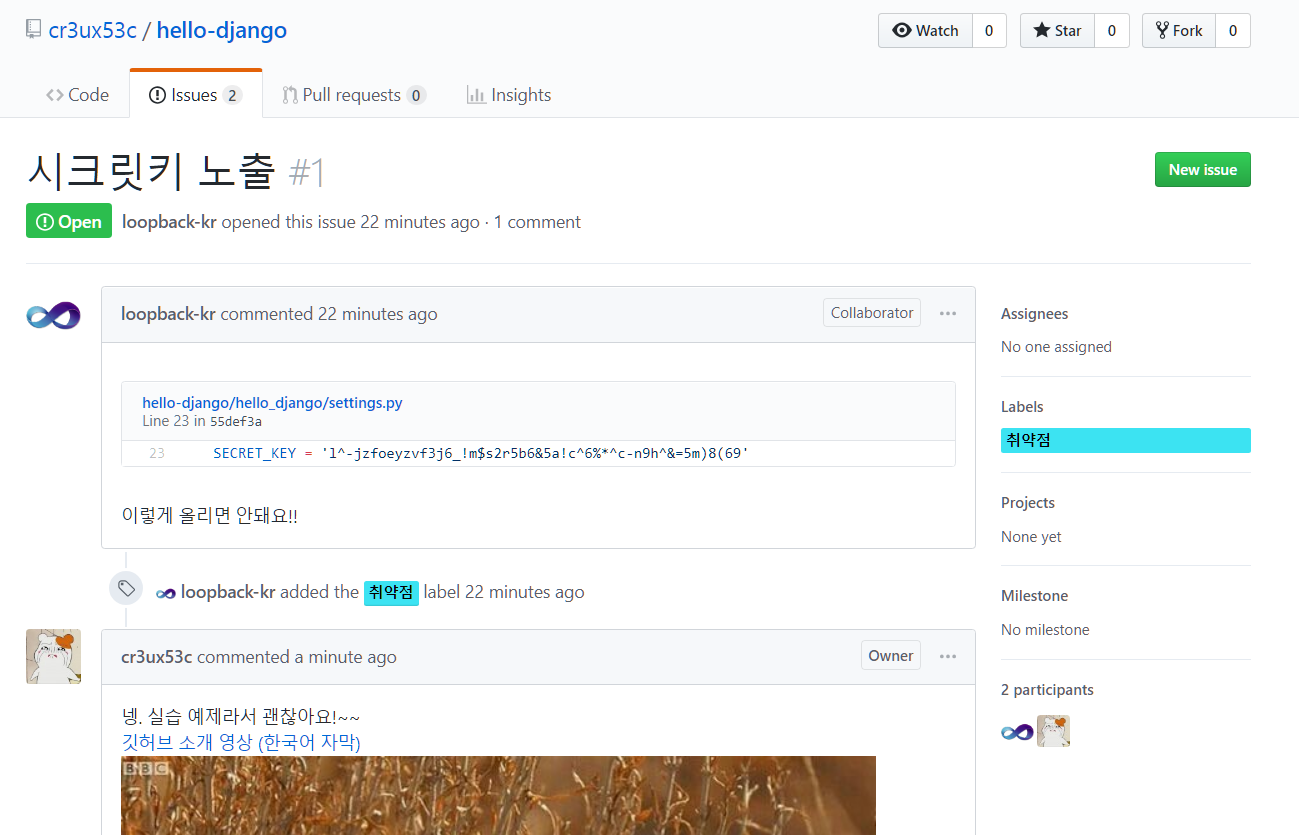Click the Owner badge

click(x=890, y=656)
